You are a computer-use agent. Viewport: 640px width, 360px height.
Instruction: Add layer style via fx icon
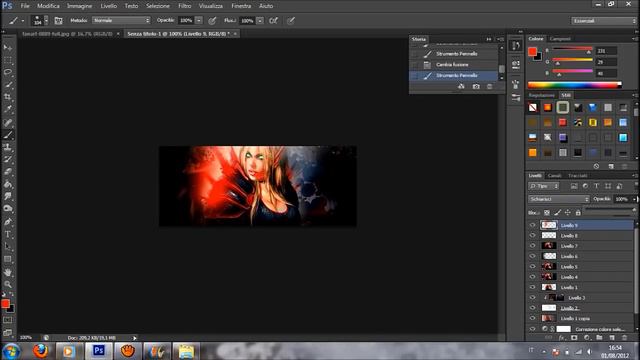pos(562,338)
